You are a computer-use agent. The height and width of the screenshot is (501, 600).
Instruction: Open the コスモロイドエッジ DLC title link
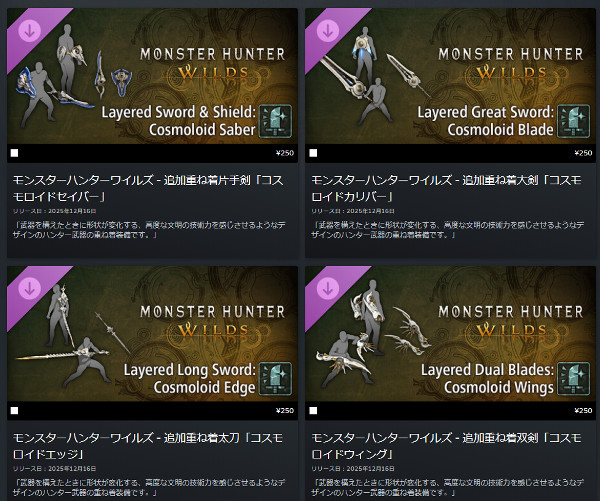(148, 446)
